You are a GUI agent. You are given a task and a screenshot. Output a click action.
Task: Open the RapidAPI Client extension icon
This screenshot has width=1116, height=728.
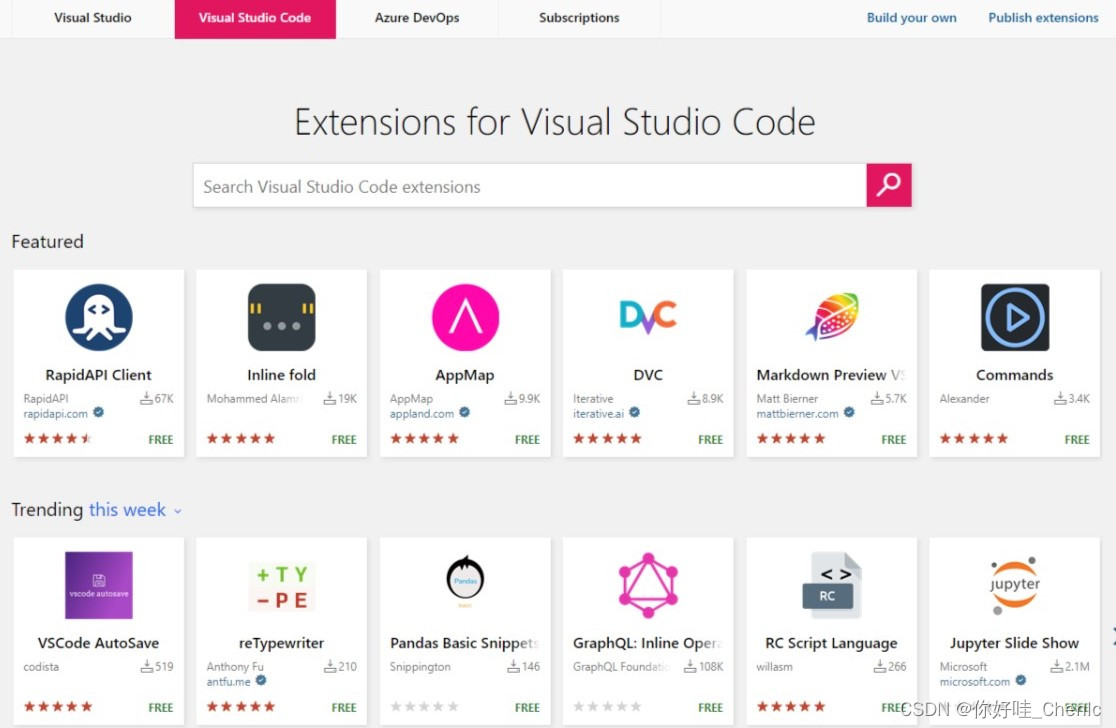[97, 317]
